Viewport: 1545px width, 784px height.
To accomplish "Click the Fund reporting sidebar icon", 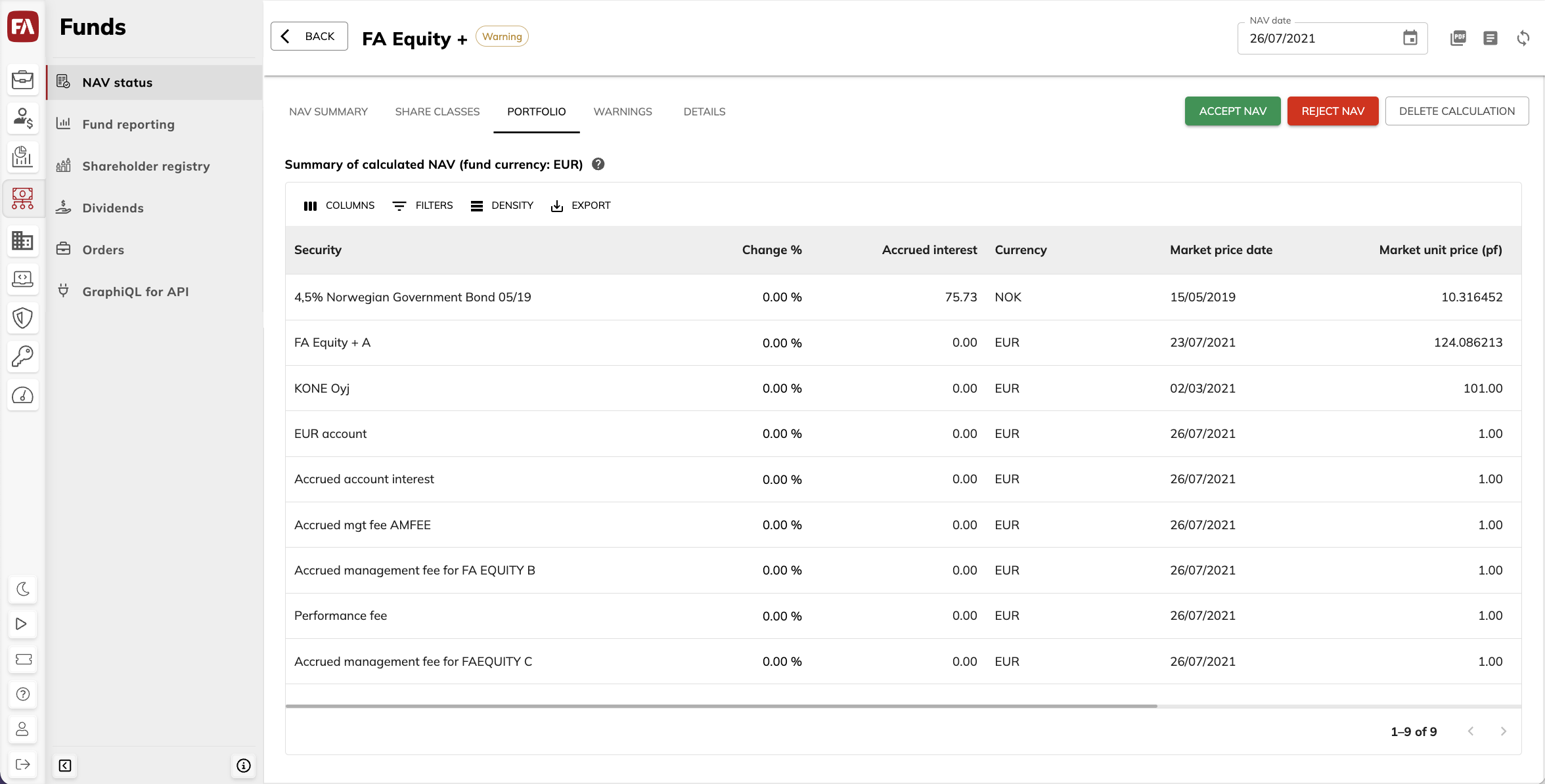I will click(x=64, y=124).
